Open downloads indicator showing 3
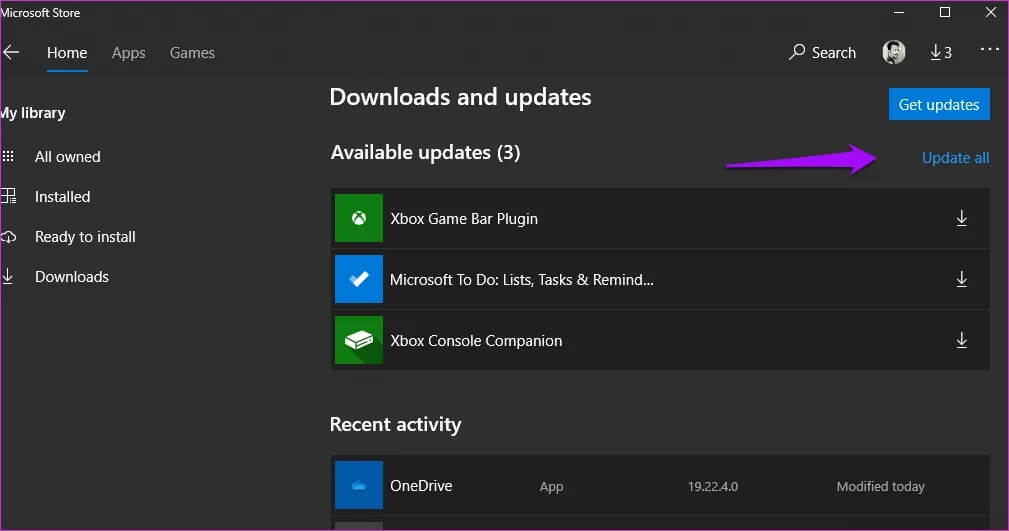The width and height of the screenshot is (1009, 531). click(941, 53)
